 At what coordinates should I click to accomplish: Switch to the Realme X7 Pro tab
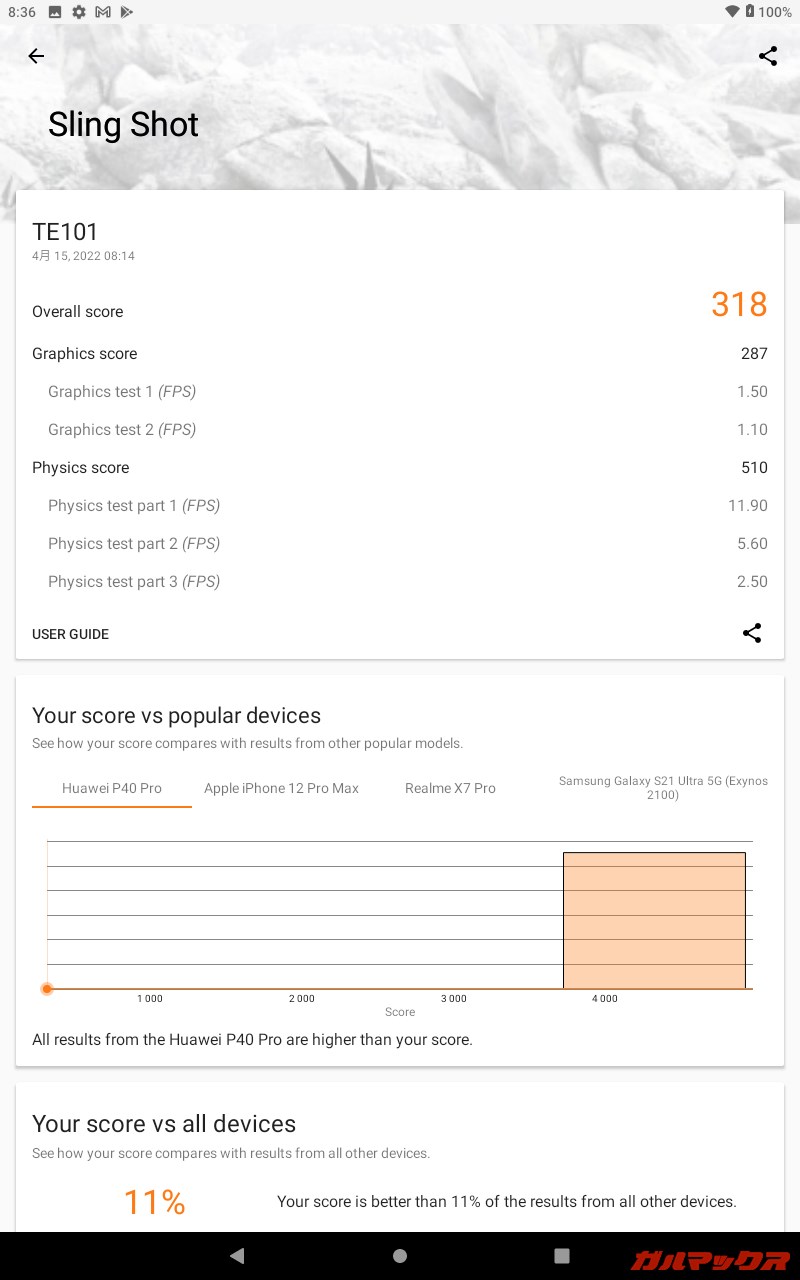(x=450, y=788)
